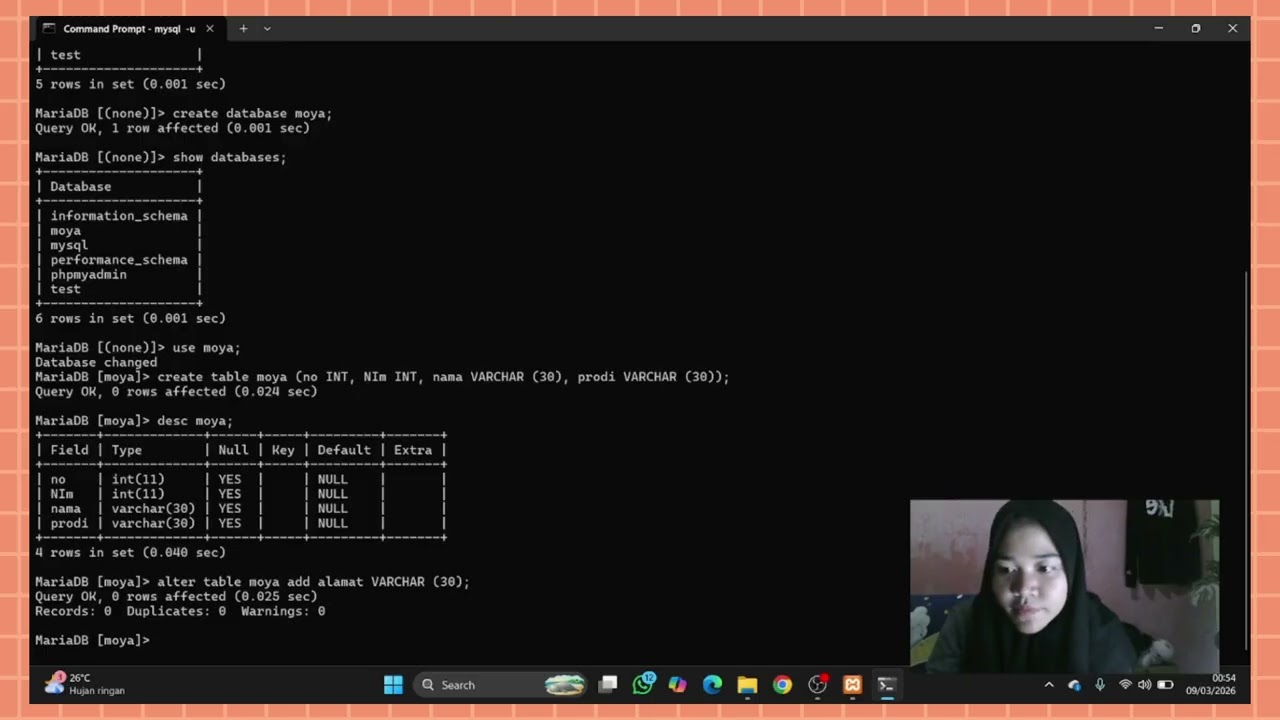The width and height of the screenshot is (1280, 720).
Task: Add a new terminal tab
Action: click(x=243, y=29)
